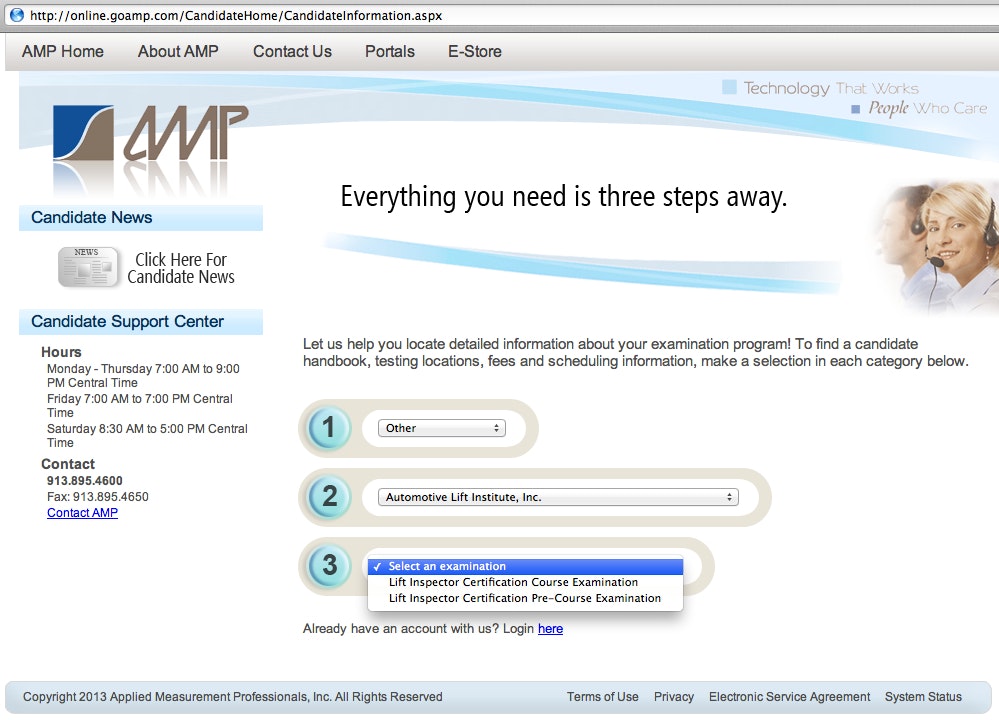Click the newspaper Candidate News icon
Image resolution: width=999 pixels, height=720 pixels.
coord(89,267)
